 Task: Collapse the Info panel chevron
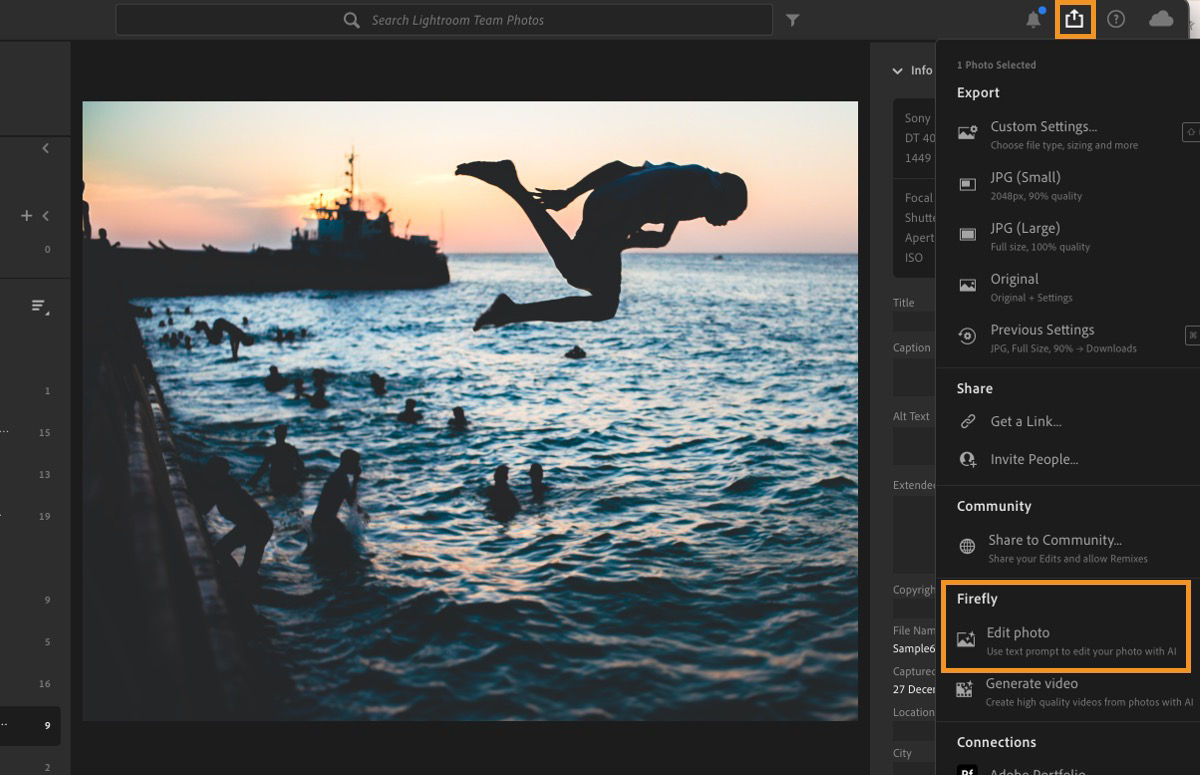pos(897,70)
